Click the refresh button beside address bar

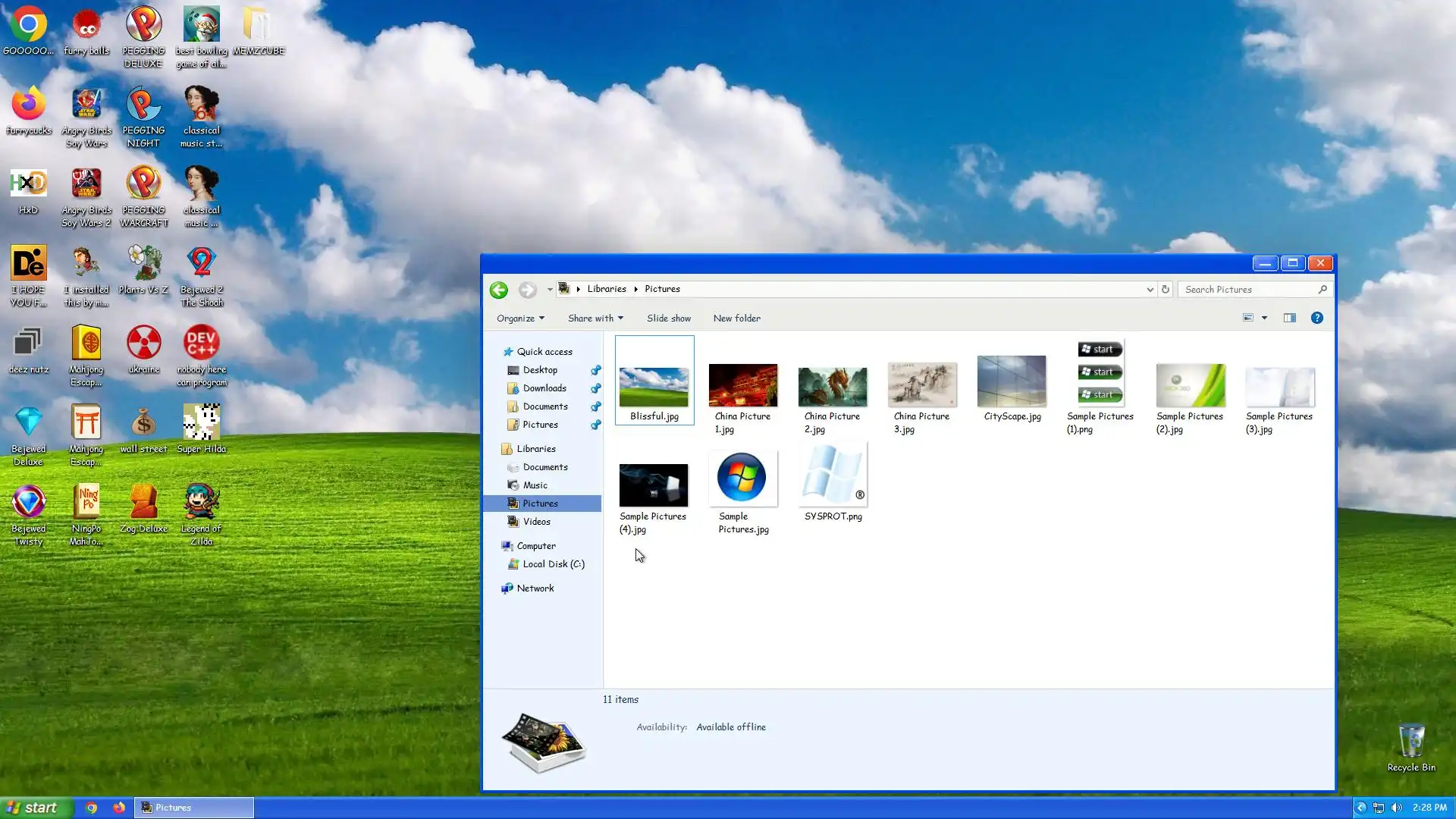coord(1166,289)
